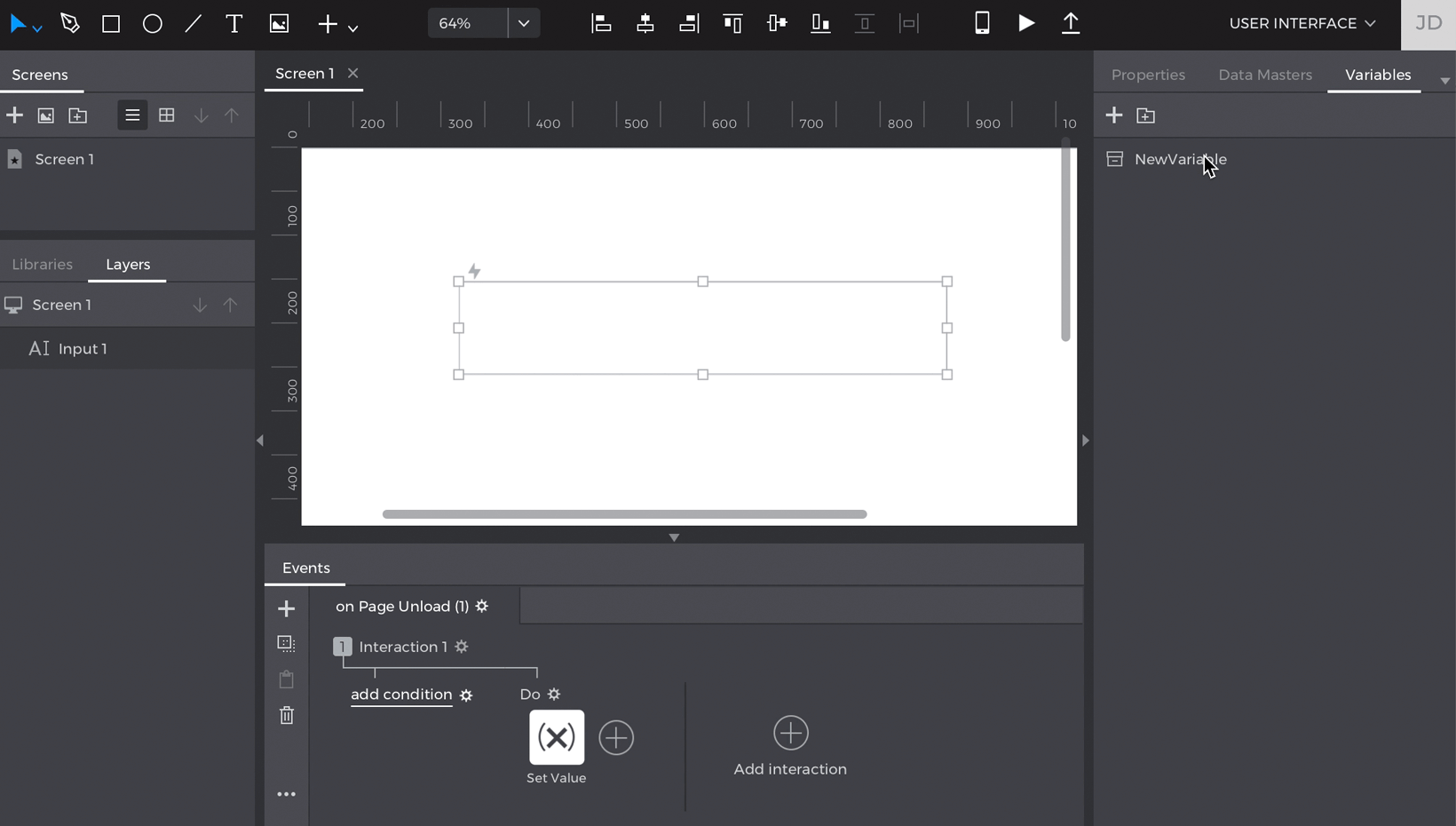Add a new variable
Screen dimensions: 1456x826
pyautogui.click(x=1114, y=115)
